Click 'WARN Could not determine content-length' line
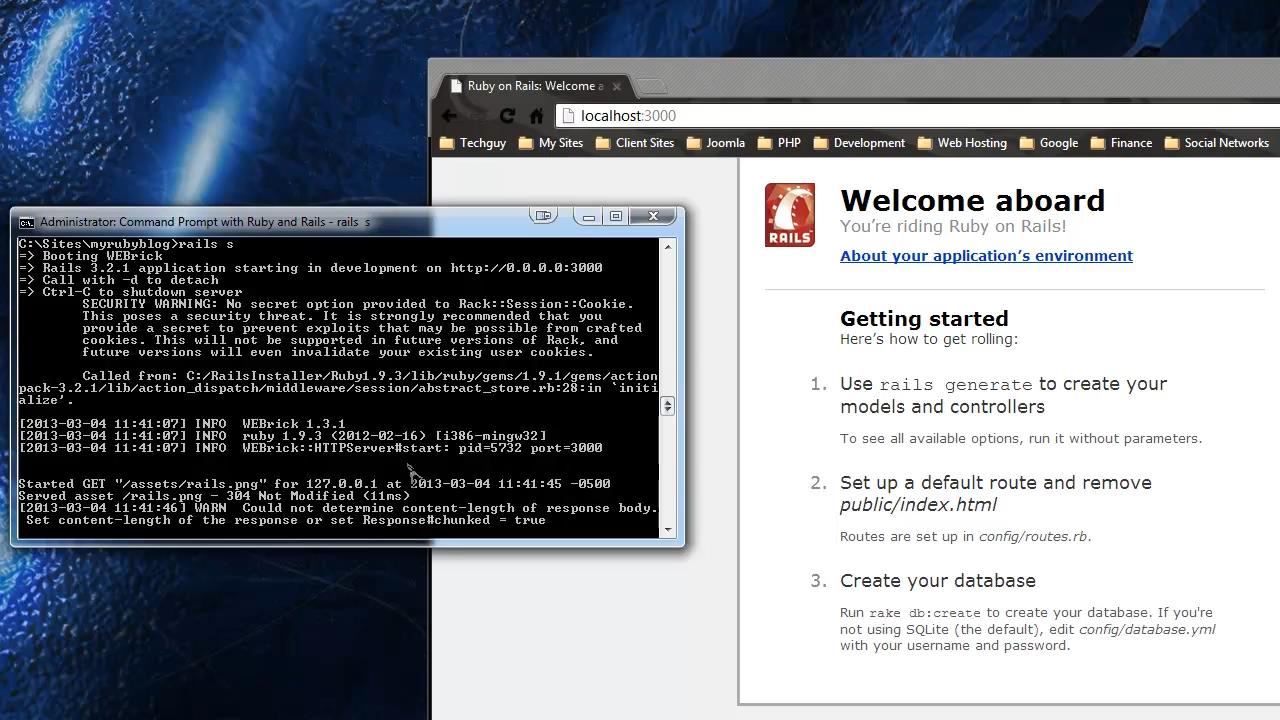Screen dimensions: 1280x720 (338, 508)
